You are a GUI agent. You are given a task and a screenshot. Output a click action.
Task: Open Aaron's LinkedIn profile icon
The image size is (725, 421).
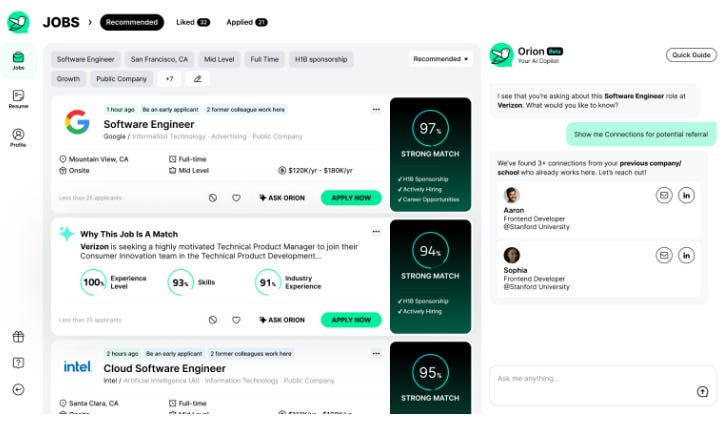coord(687,195)
